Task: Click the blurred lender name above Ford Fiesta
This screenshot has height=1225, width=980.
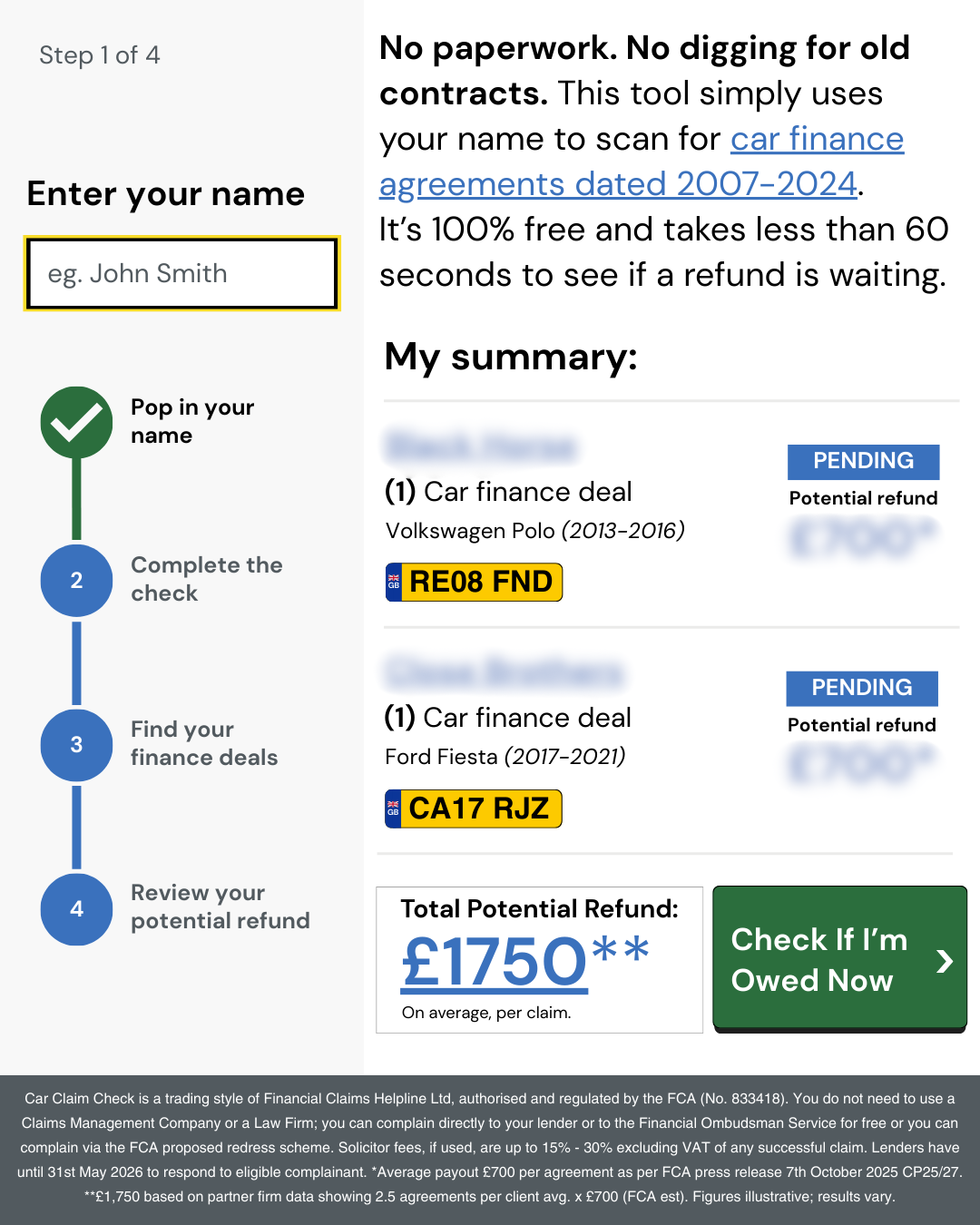Action: (505, 672)
